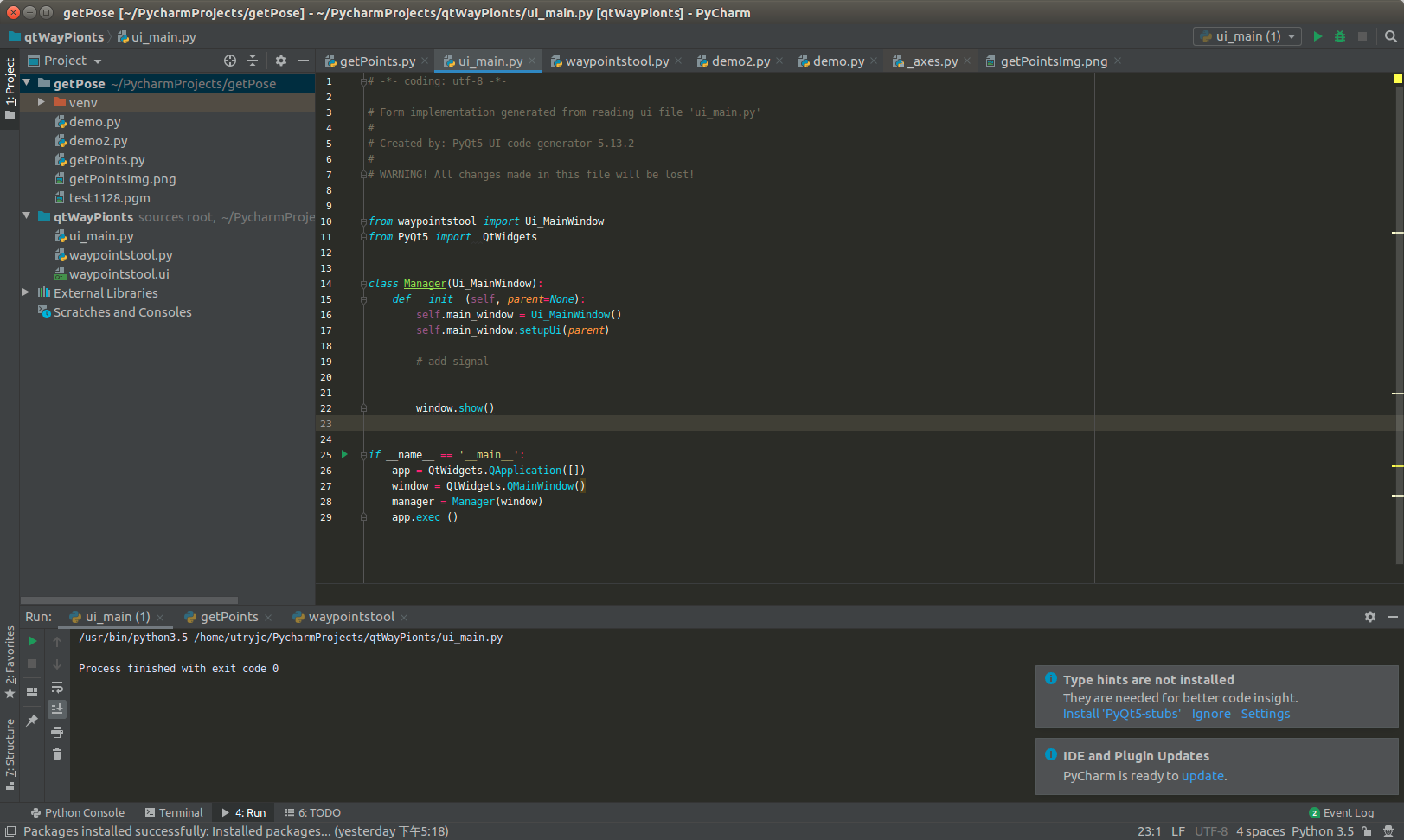The width and height of the screenshot is (1404, 840).
Task: Open the Terminal tool window tab
Action: pyautogui.click(x=174, y=812)
